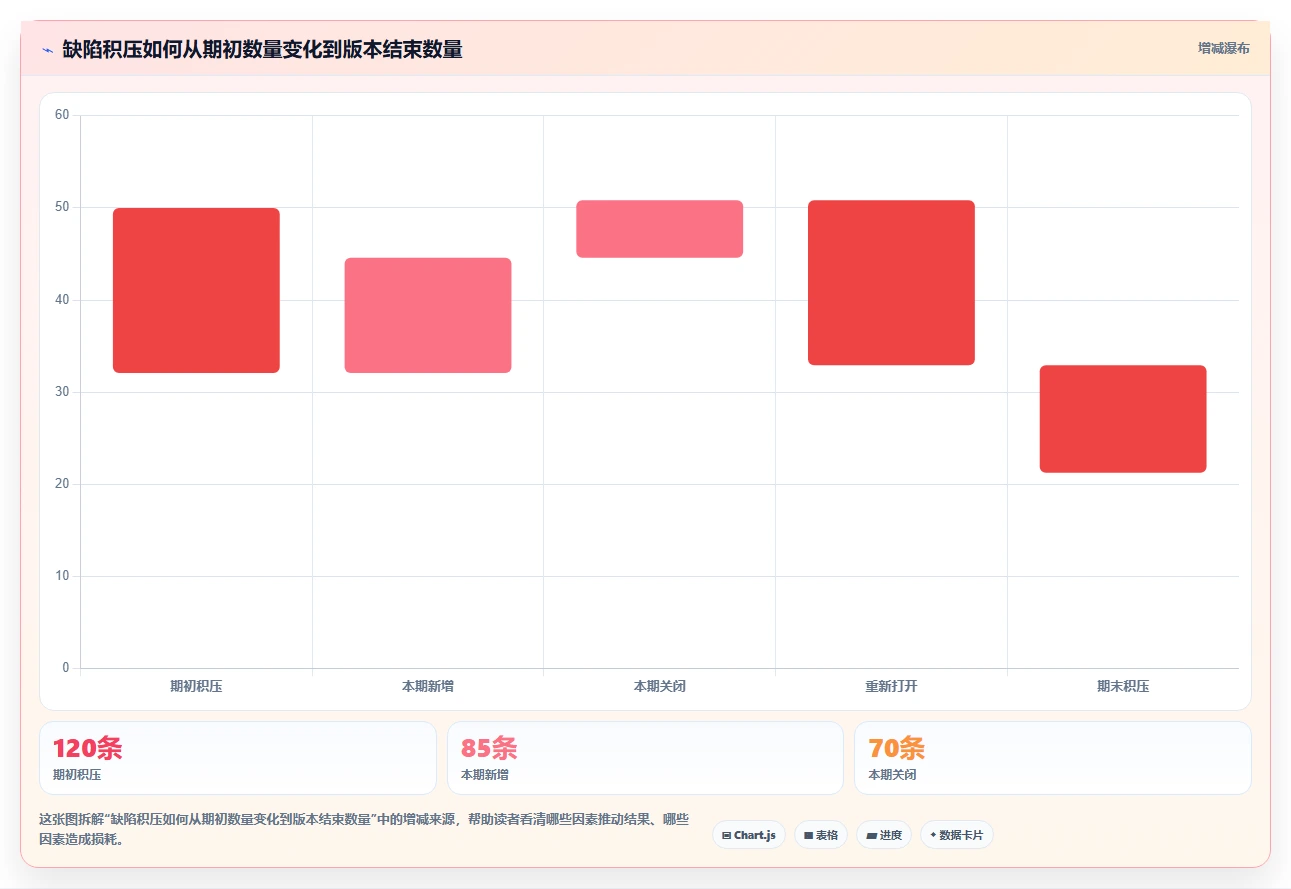Click the 表格 tag chip
The image size is (1291, 889).
coord(821,835)
